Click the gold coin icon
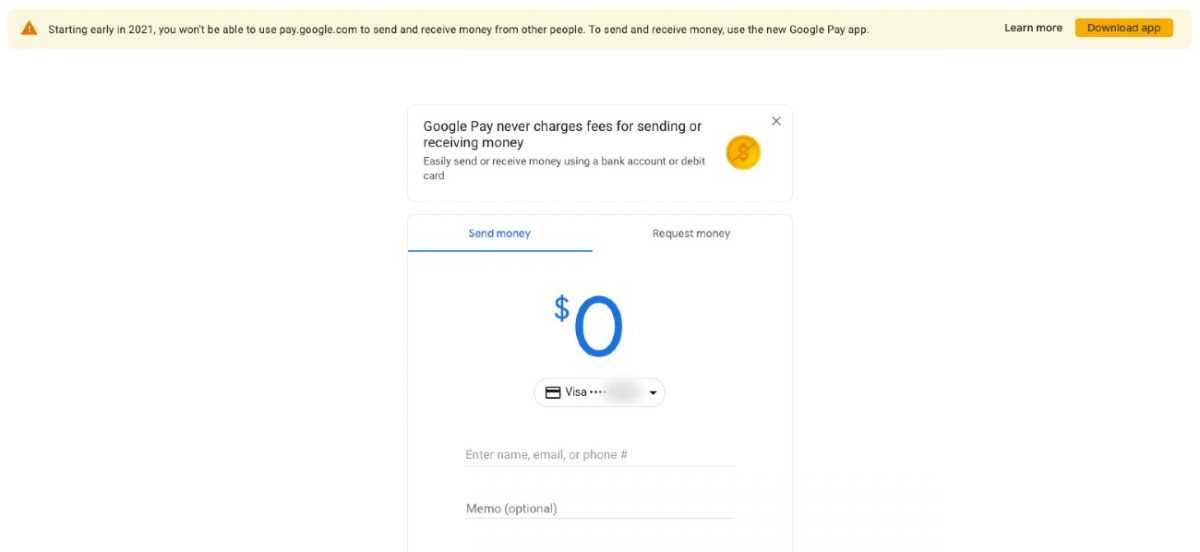Screen dimensions: 1200x552 (743, 152)
